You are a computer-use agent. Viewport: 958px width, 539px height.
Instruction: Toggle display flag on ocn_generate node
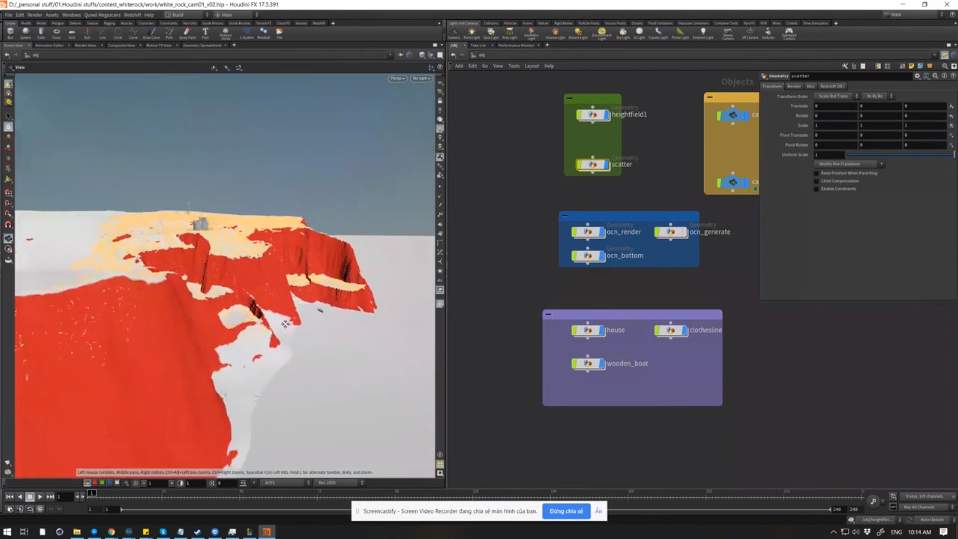coord(684,232)
